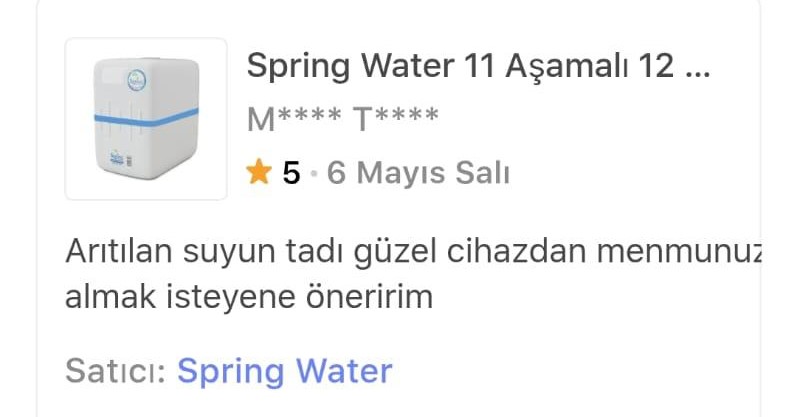This screenshot has height=417, width=797.
Task: Open the Spring Water seller link
Action: click(285, 371)
